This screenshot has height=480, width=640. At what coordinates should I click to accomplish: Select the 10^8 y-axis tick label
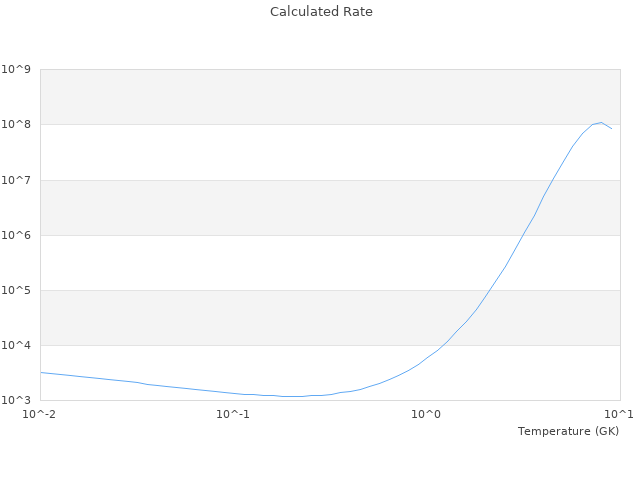coord(17,125)
